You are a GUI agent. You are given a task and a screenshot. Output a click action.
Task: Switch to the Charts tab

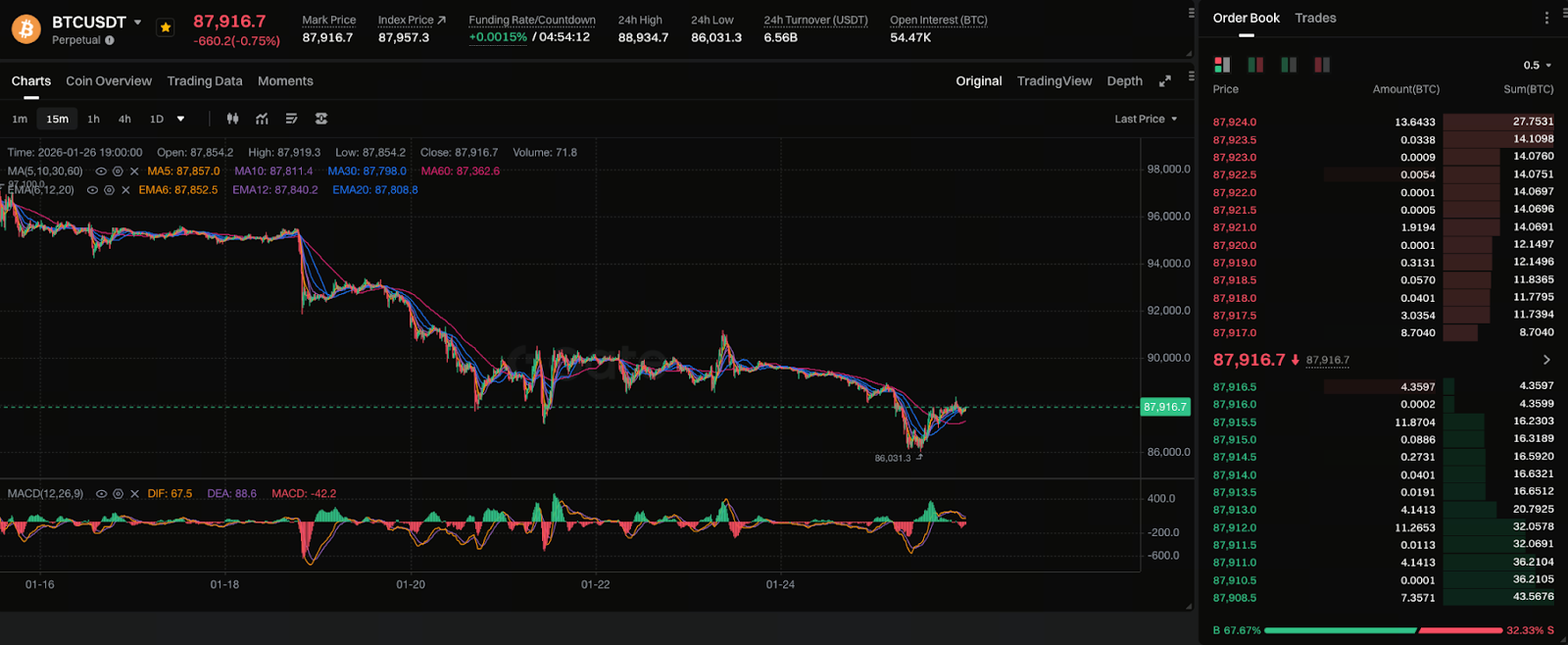[x=31, y=81]
